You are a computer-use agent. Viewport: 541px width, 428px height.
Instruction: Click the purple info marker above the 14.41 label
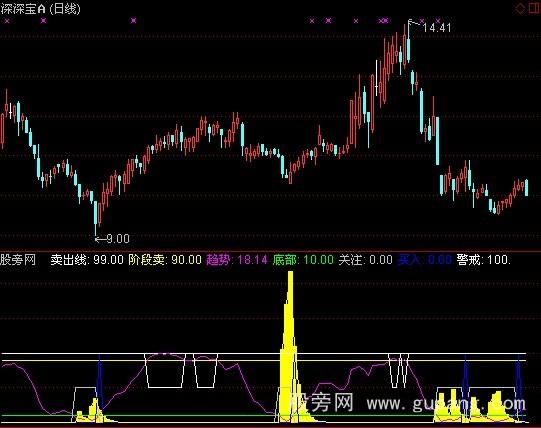[x=438, y=21]
